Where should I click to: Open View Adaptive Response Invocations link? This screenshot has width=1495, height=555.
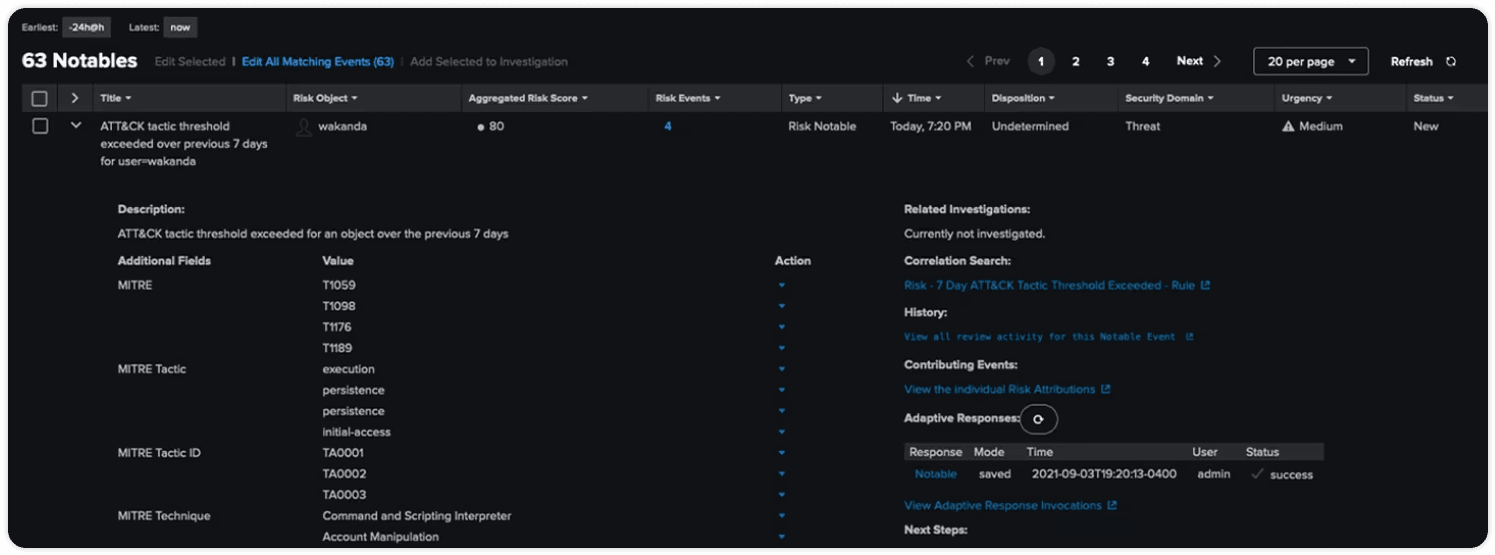1003,506
